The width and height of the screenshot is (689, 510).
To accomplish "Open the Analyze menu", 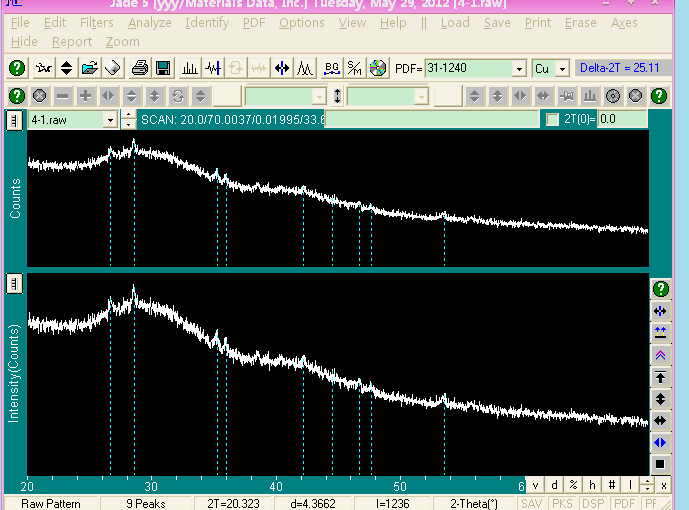I will pos(149,23).
